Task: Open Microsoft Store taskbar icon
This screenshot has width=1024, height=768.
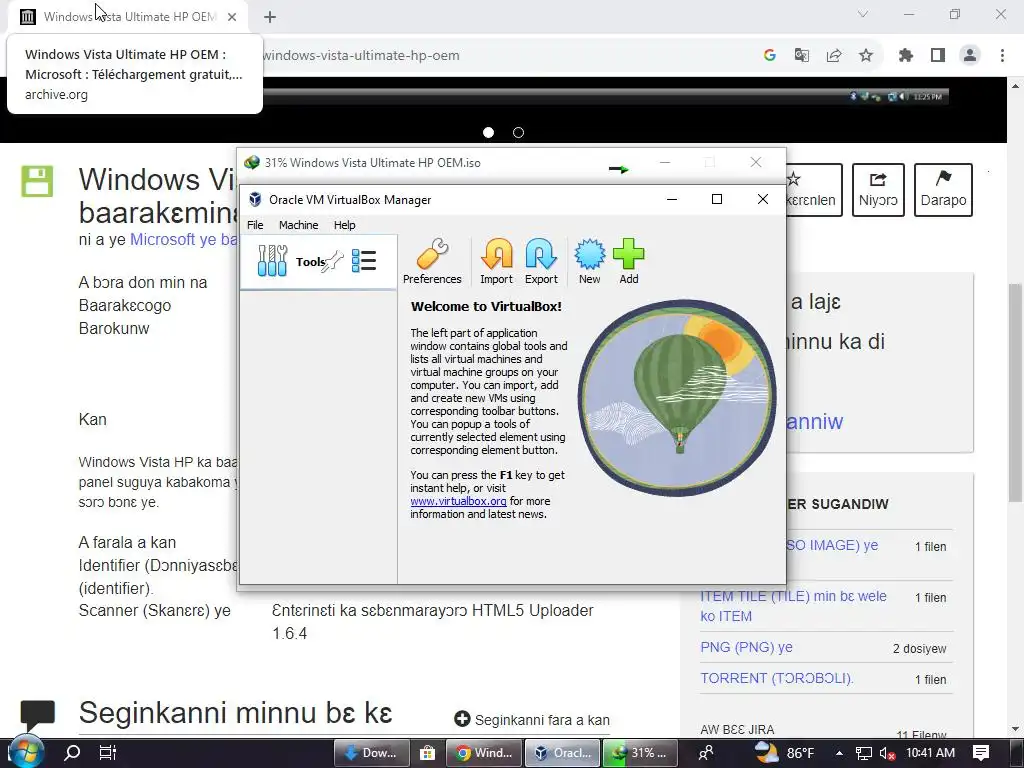Action: pyautogui.click(x=427, y=753)
